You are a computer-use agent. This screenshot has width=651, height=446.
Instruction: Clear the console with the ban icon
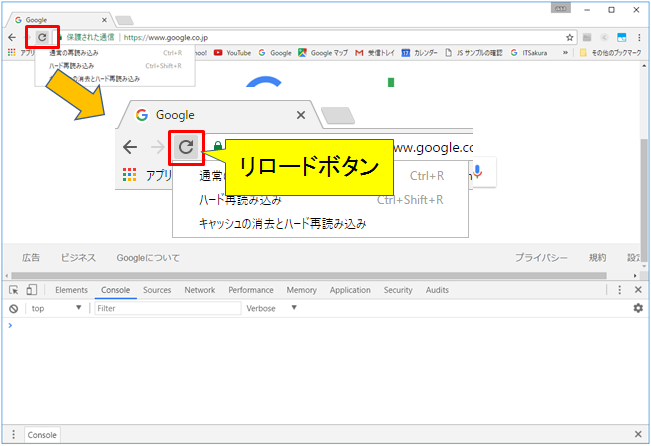[14, 309]
